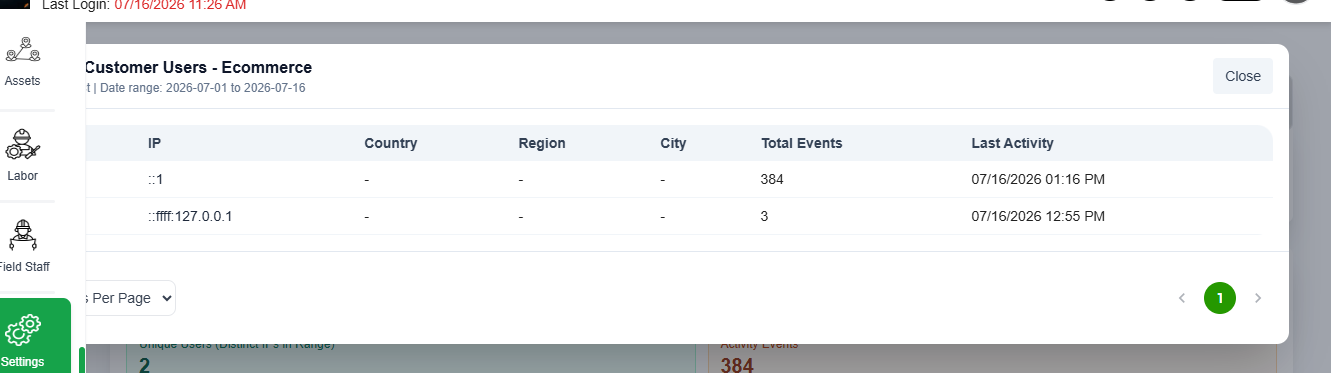Go to next page chevron
The image size is (1331, 373).
pyautogui.click(x=1258, y=298)
